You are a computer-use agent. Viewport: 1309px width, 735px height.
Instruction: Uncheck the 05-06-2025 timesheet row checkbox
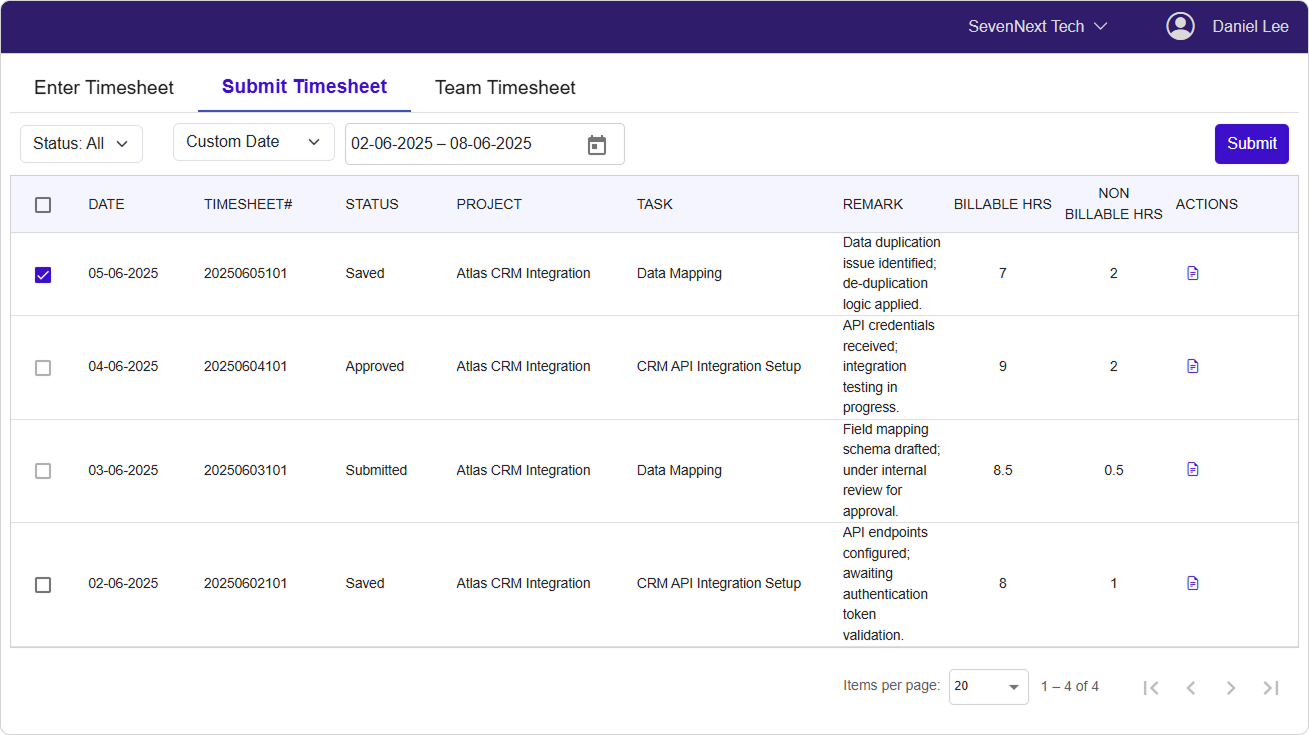[43, 274]
